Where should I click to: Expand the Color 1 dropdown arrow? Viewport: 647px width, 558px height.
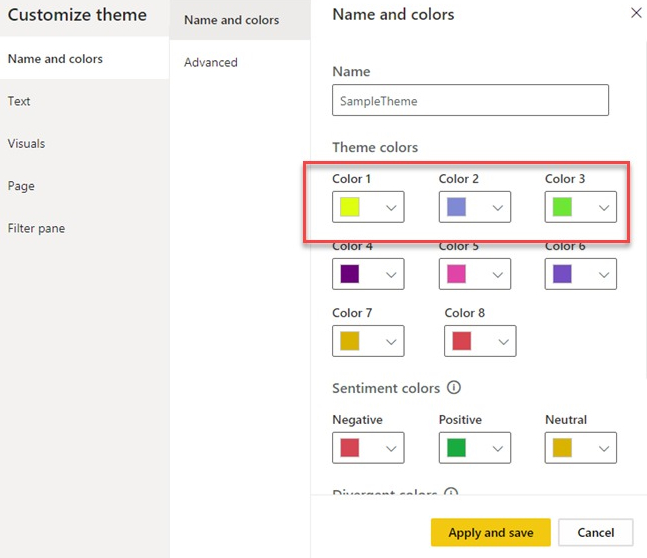392,207
